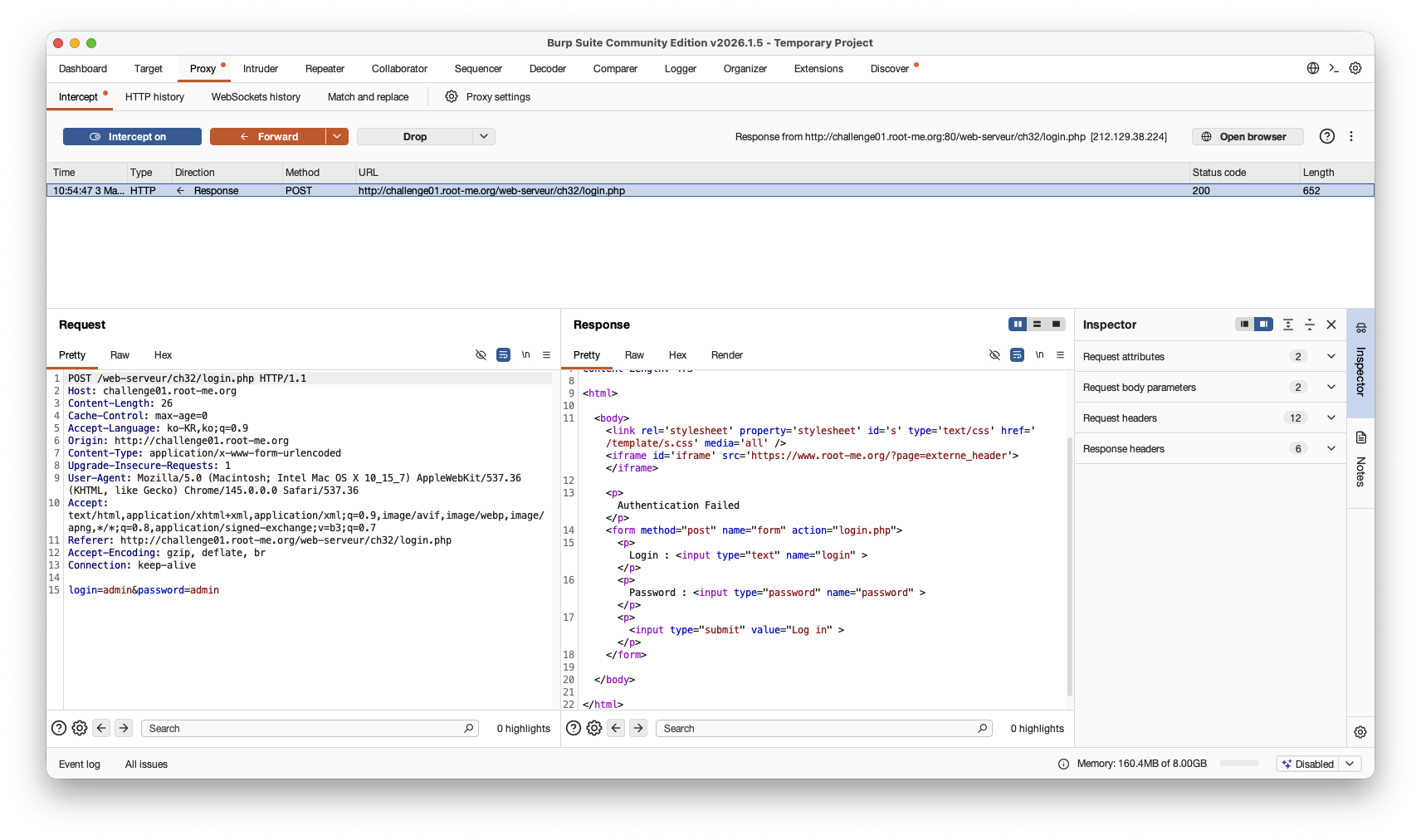Go to previous search match in Response
This screenshot has height=840, width=1421.
tap(616, 728)
